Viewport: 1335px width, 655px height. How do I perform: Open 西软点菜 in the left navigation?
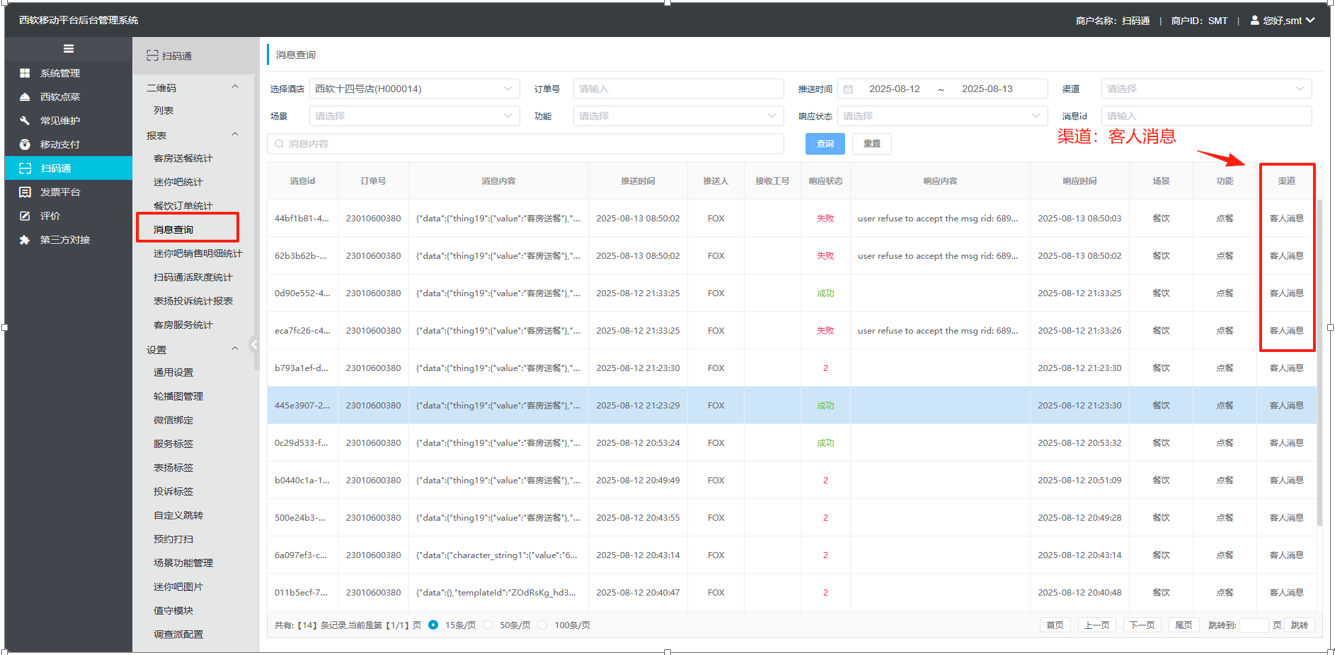click(60, 97)
